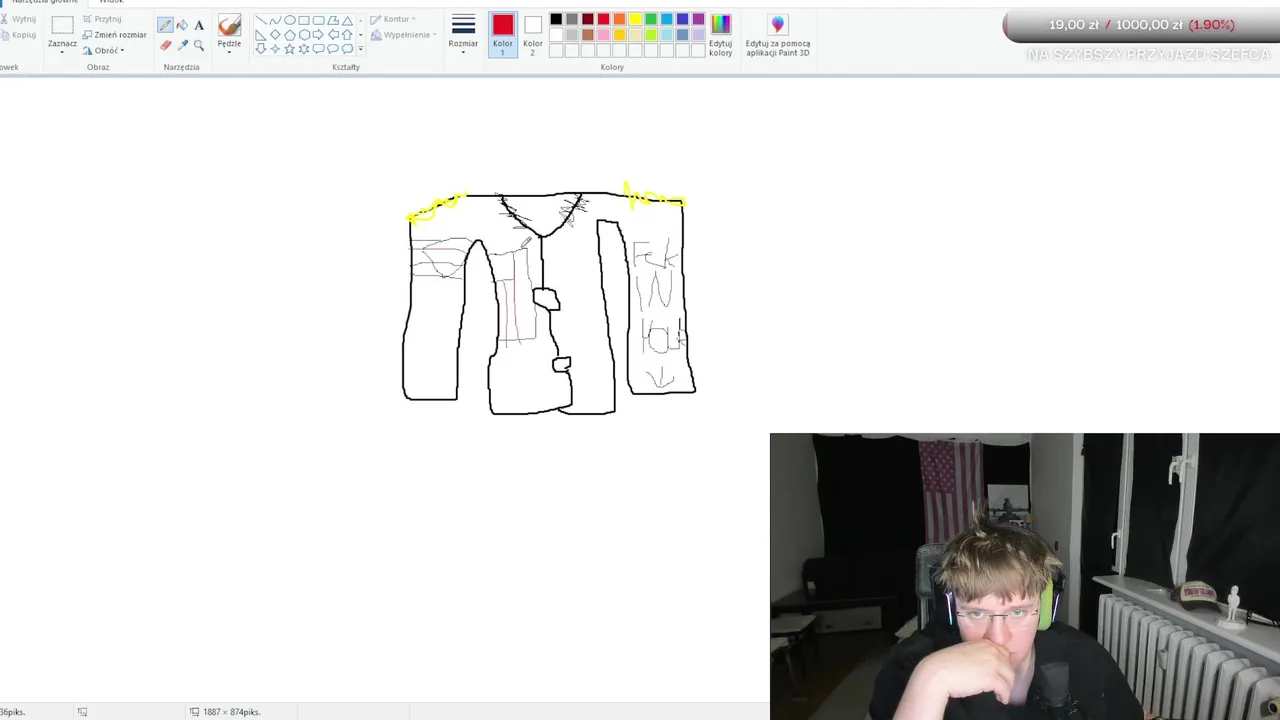
Task: Open the Kontur outline dropdown
Action: 392,19
